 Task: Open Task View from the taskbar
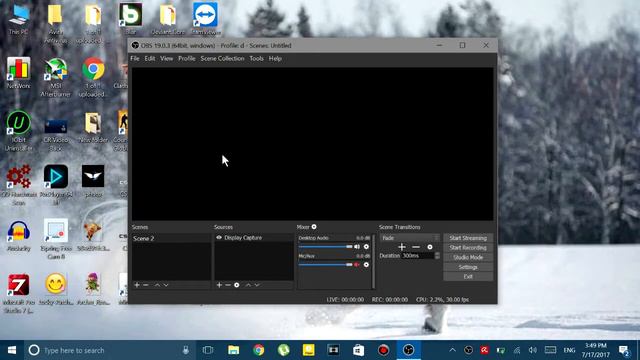[x=208, y=350]
